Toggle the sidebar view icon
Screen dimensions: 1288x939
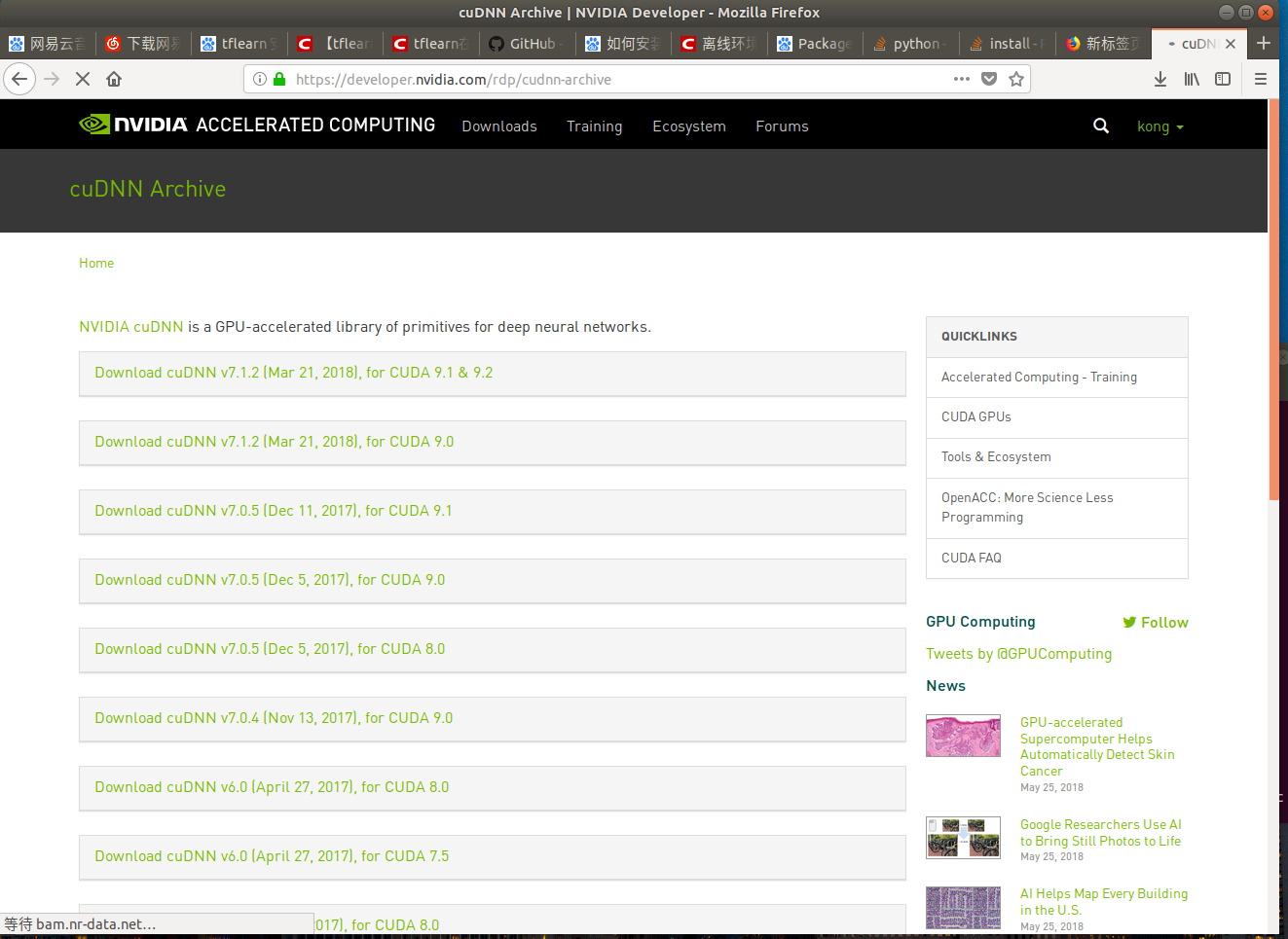[x=1223, y=79]
